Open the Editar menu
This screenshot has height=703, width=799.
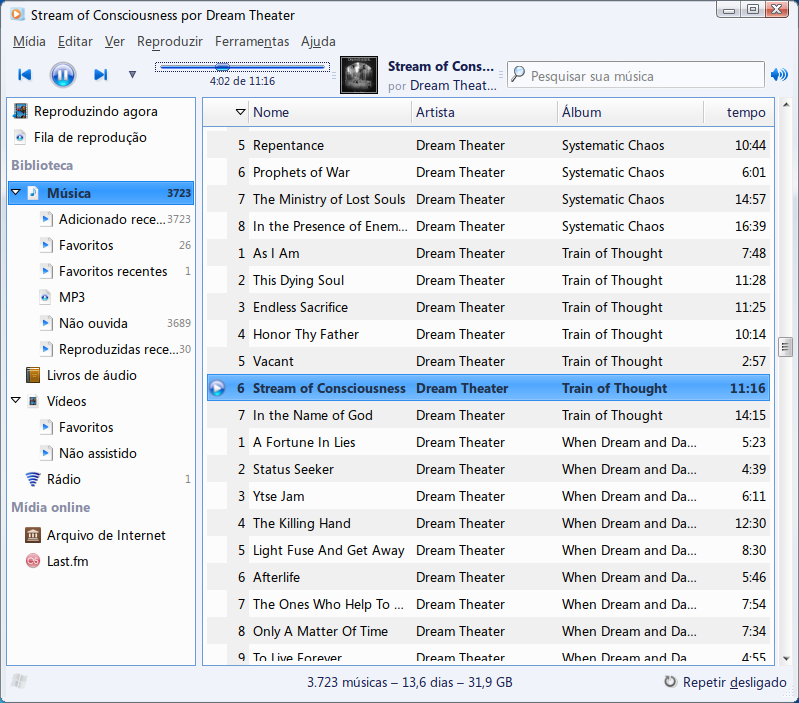[75, 41]
